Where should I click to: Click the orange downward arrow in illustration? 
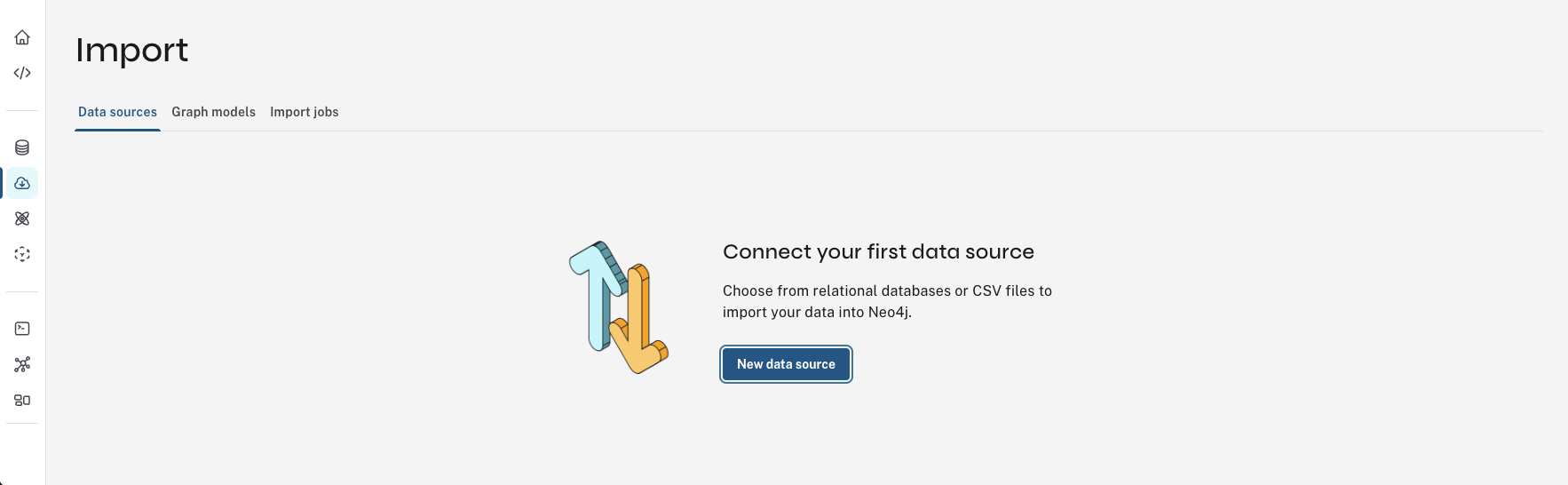[x=641, y=333]
